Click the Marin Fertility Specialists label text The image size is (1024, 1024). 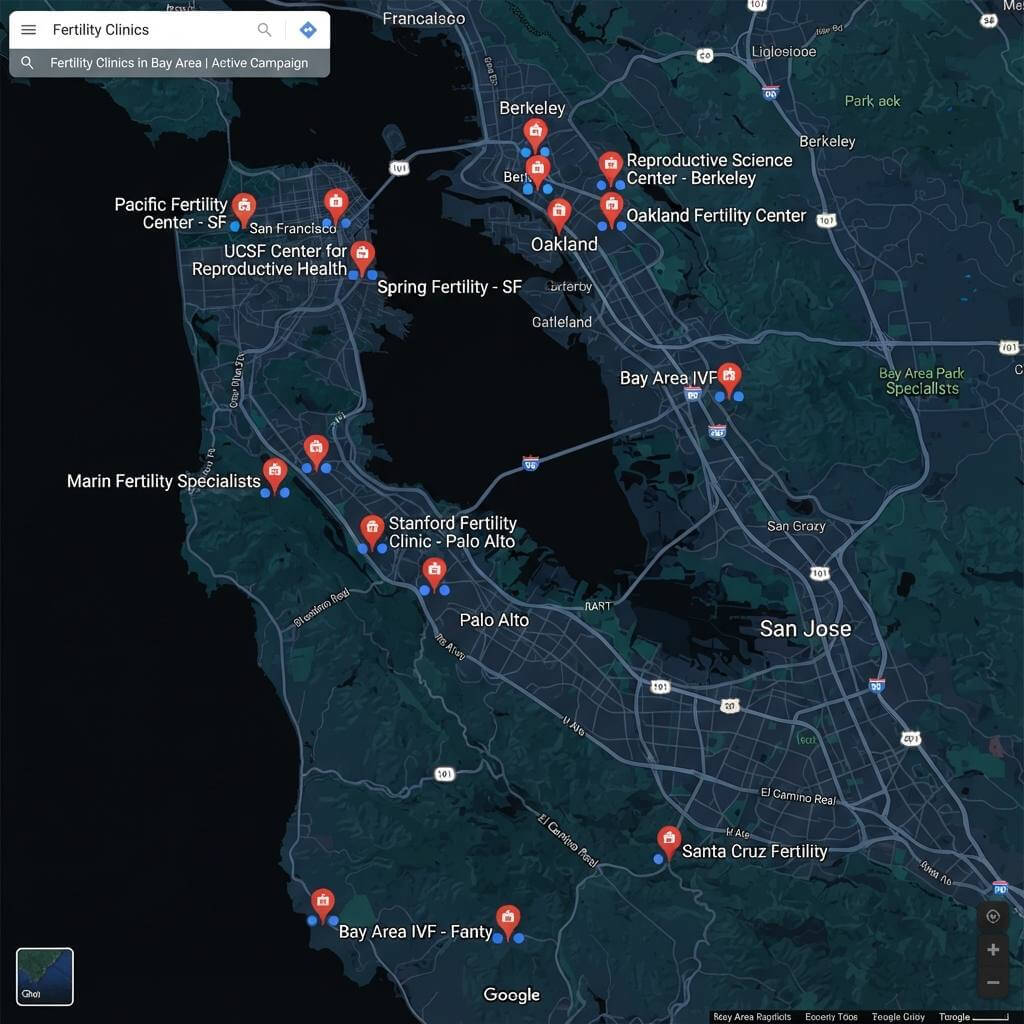coord(164,481)
